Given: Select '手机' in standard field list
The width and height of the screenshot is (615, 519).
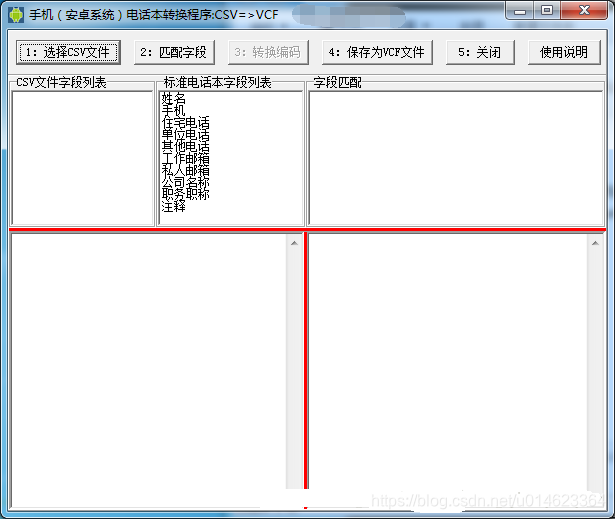Looking at the screenshot, I should pos(173,110).
